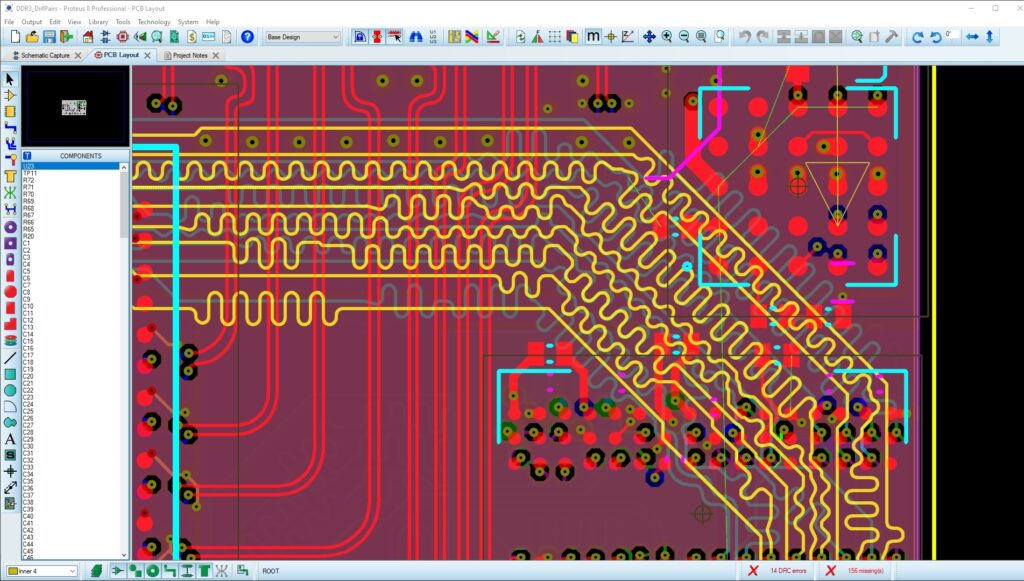Select the Track mode tool in sidebar
This screenshot has width=1024, height=581.
(x=10, y=127)
